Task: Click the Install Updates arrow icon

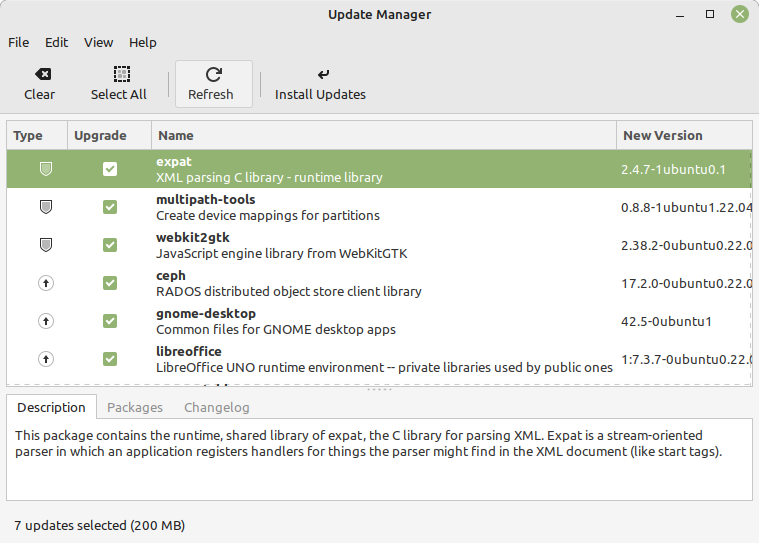Action: click(x=323, y=74)
